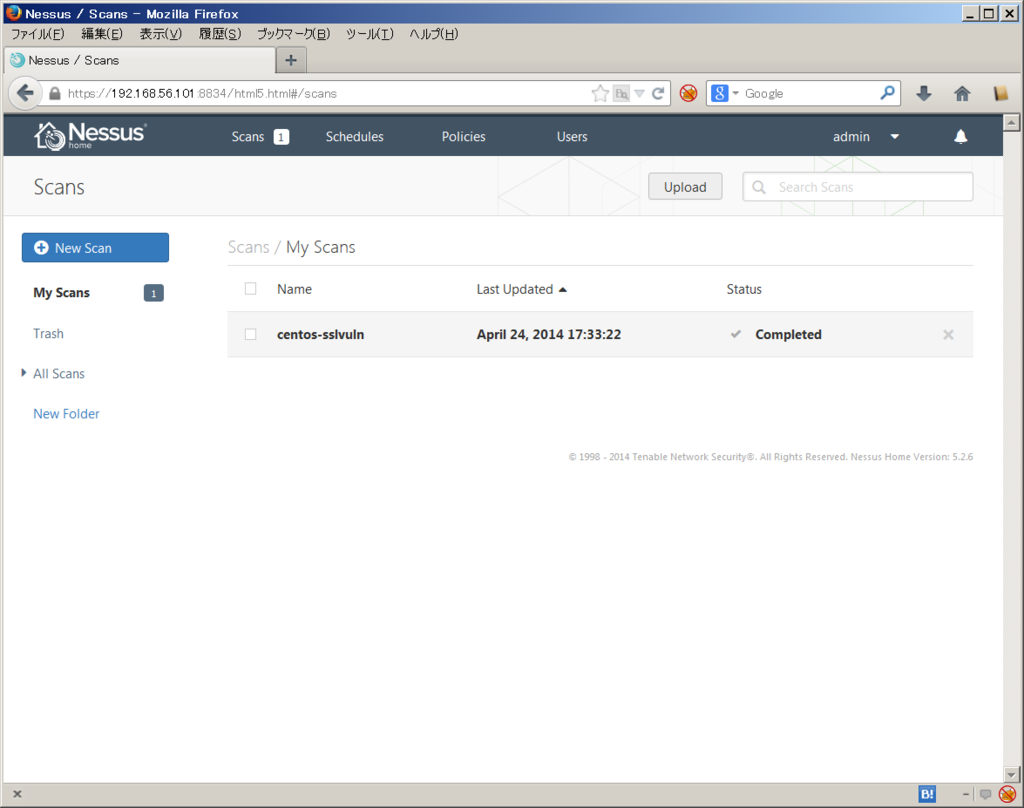Click the Scans breadcrumb link

(248, 247)
